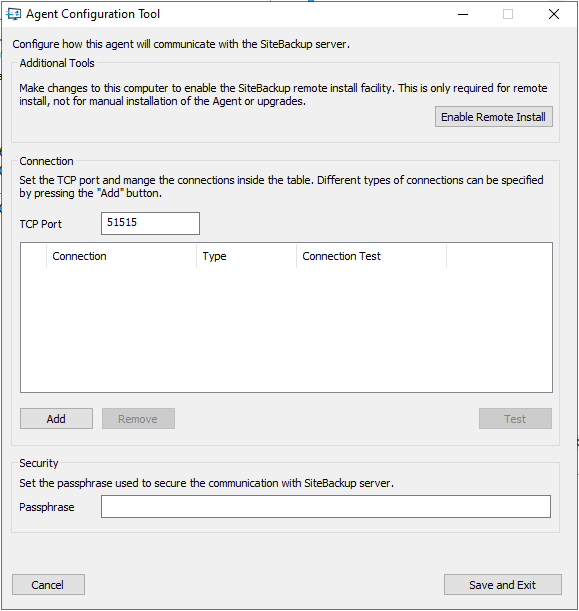The height and width of the screenshot is (611, 579).
Task: Click the Agent Configuration Tool title bar icon
Action: pos(14,14)
